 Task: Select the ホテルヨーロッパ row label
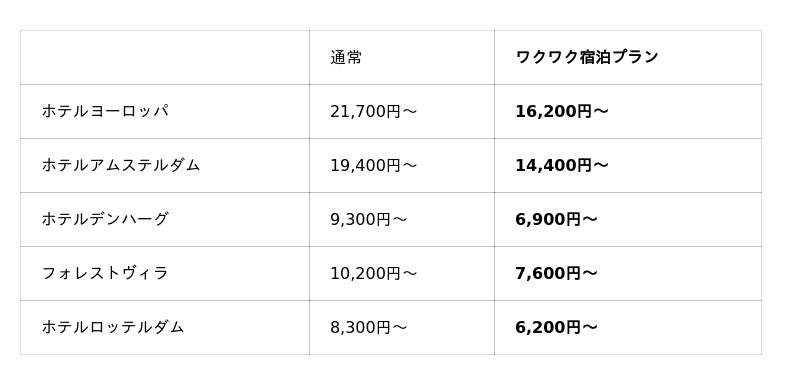pos(105,111)
